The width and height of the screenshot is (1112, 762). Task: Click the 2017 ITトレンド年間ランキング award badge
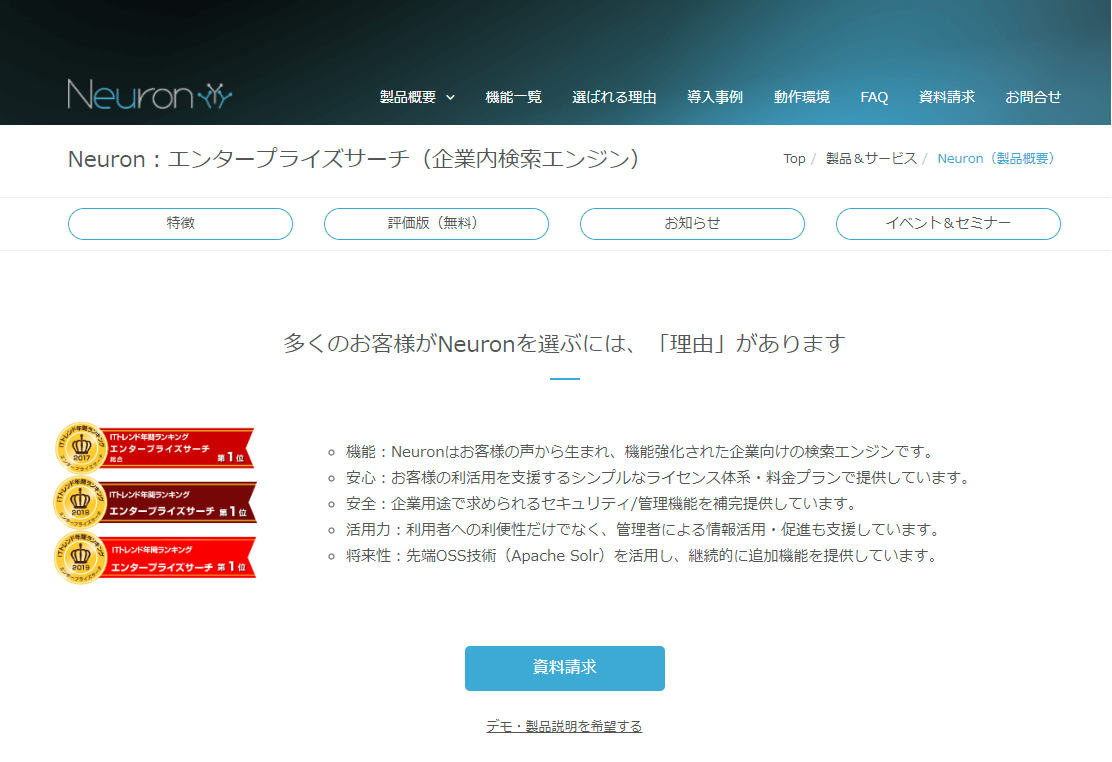155,447
